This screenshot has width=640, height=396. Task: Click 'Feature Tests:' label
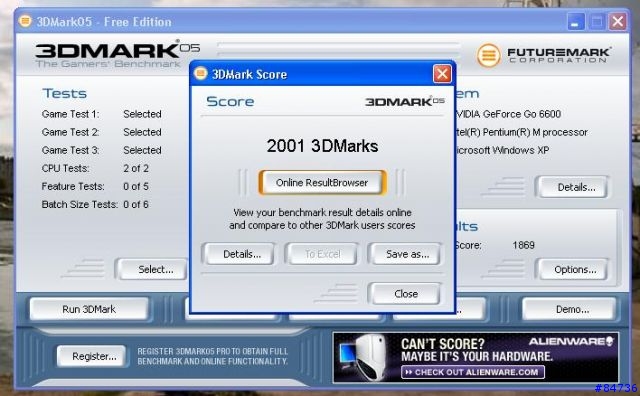click(73, 186)
